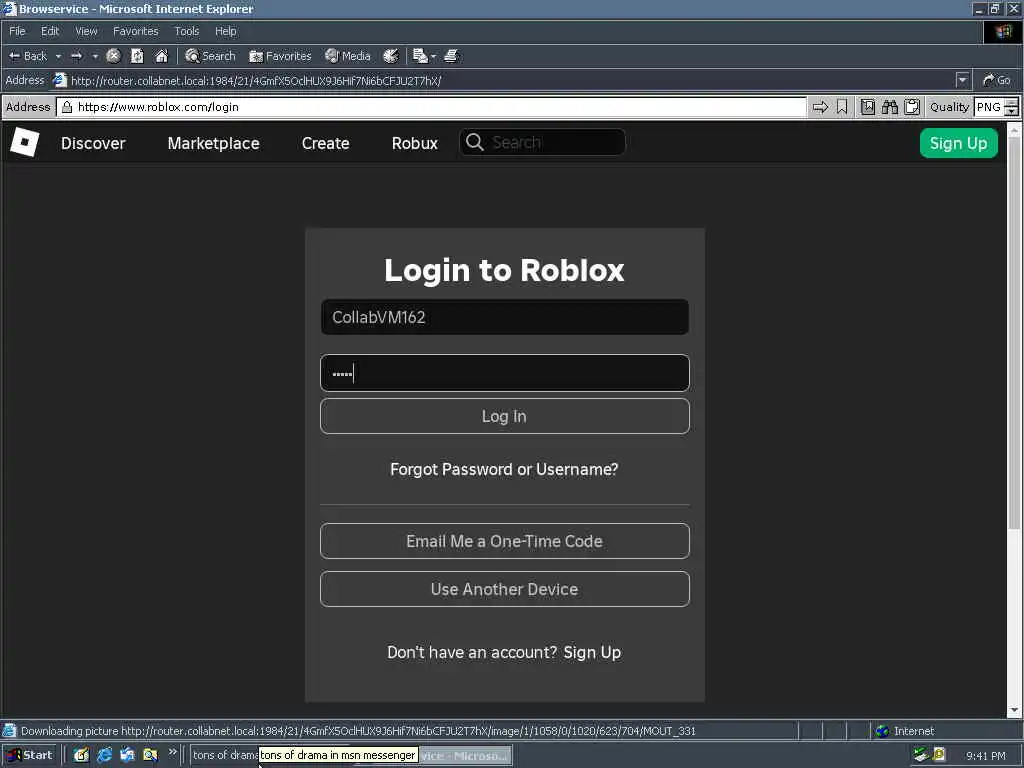Click the Browservice clipboard icon
The height and width of the screenshot is (768, 1024).
(x=912, y=107)
